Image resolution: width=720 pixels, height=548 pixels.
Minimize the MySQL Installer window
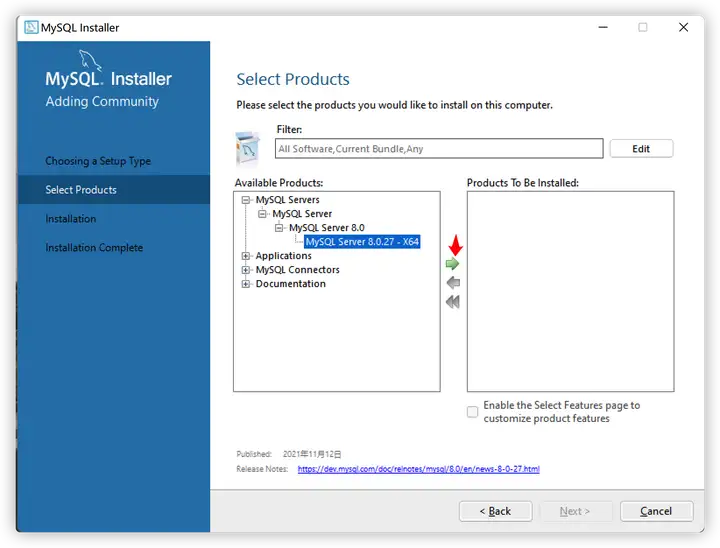(603, 28)
